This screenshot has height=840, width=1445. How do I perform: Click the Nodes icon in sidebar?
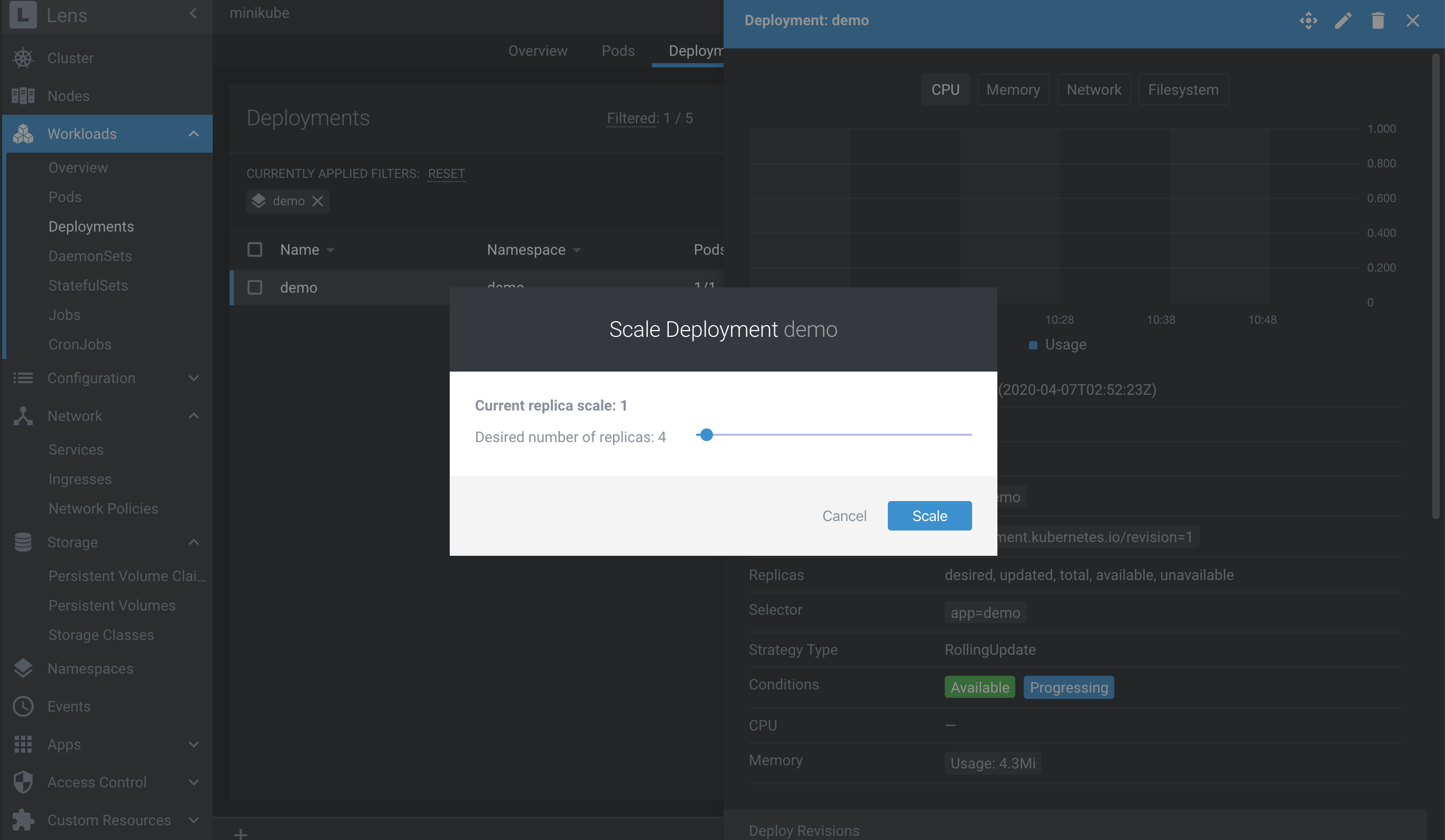coord(23,96)
